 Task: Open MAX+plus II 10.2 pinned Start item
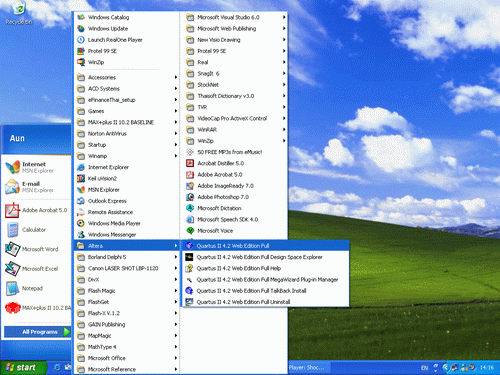[37, 308]
